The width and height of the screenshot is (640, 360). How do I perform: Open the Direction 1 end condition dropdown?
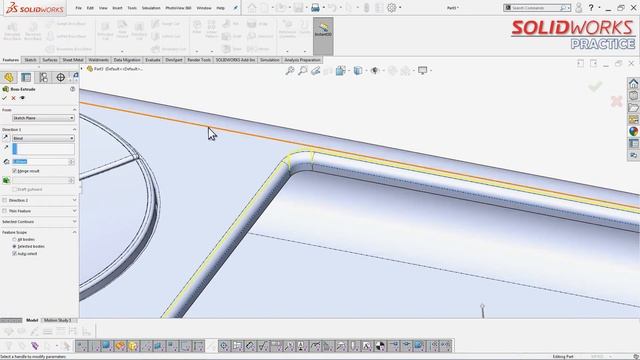(x=43, y=138)
